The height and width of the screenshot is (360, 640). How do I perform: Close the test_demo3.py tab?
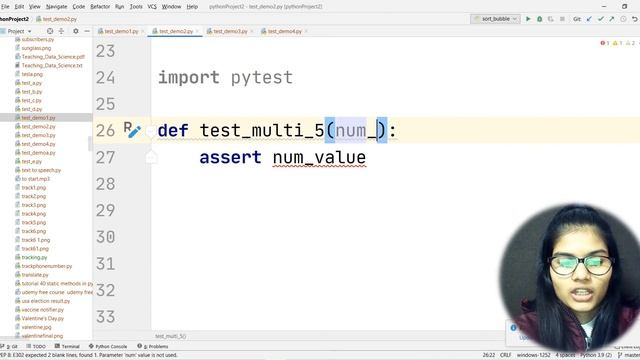tap(252, 31)
